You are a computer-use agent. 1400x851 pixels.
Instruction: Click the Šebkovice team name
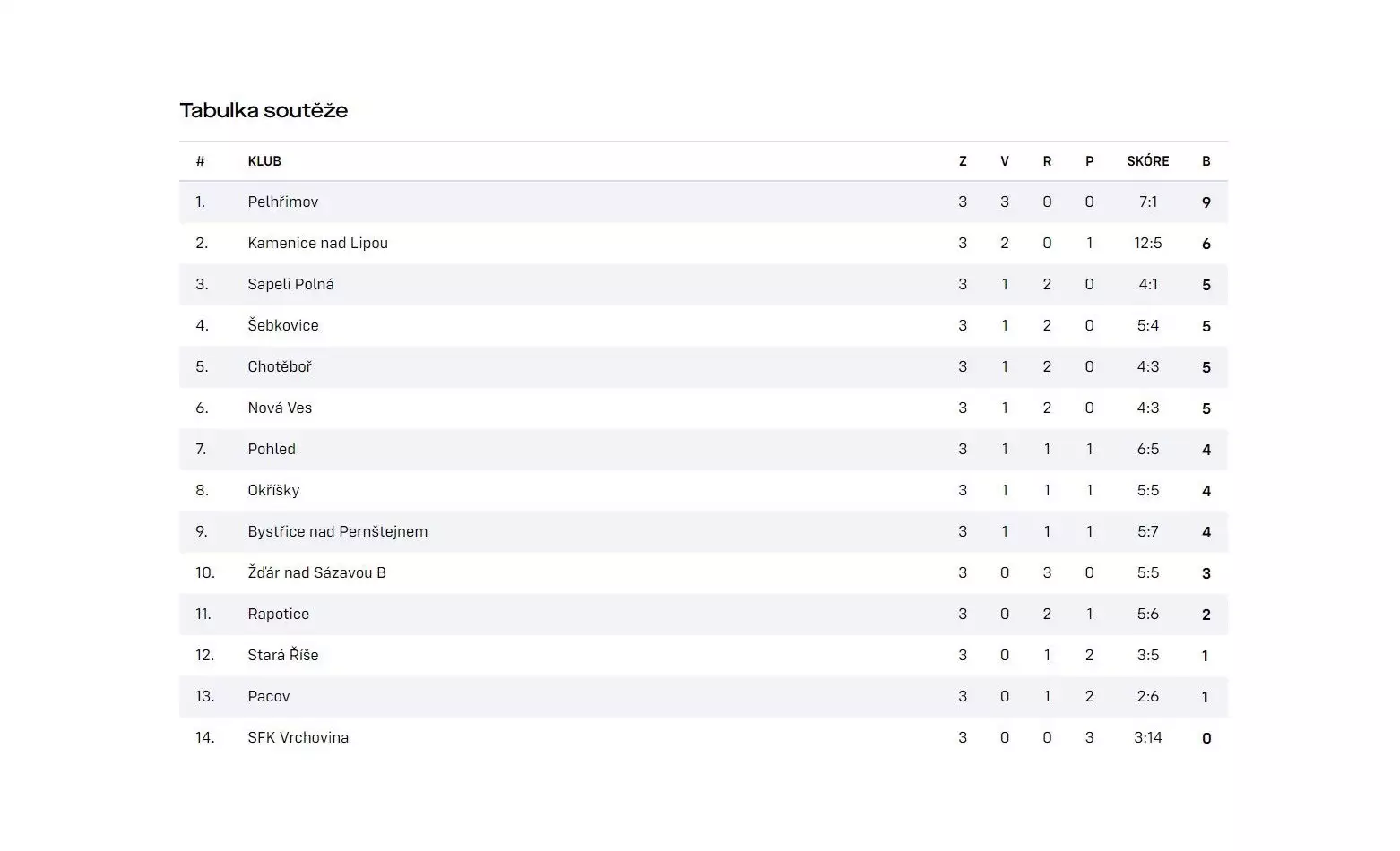[283, 325]
